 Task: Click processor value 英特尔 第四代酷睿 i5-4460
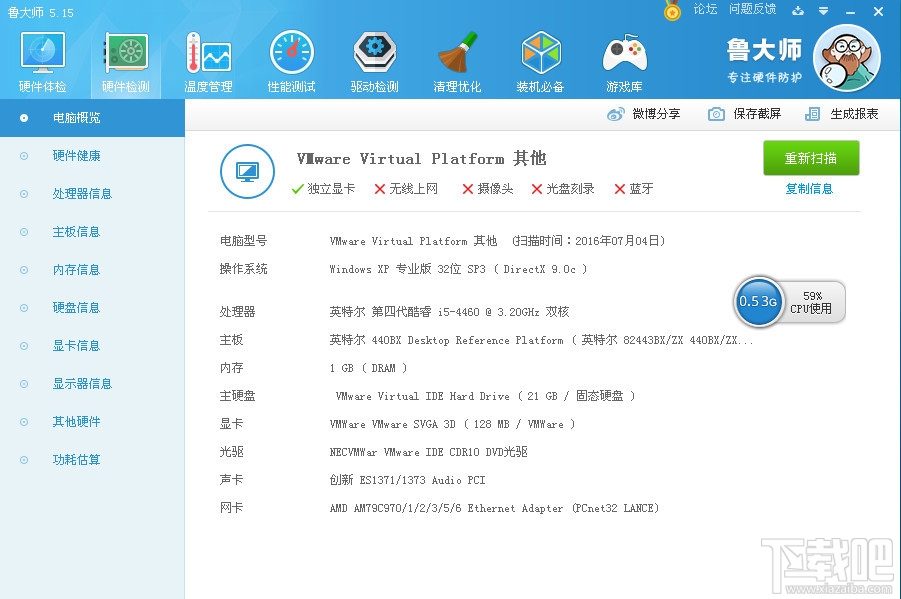pos(449,312)
